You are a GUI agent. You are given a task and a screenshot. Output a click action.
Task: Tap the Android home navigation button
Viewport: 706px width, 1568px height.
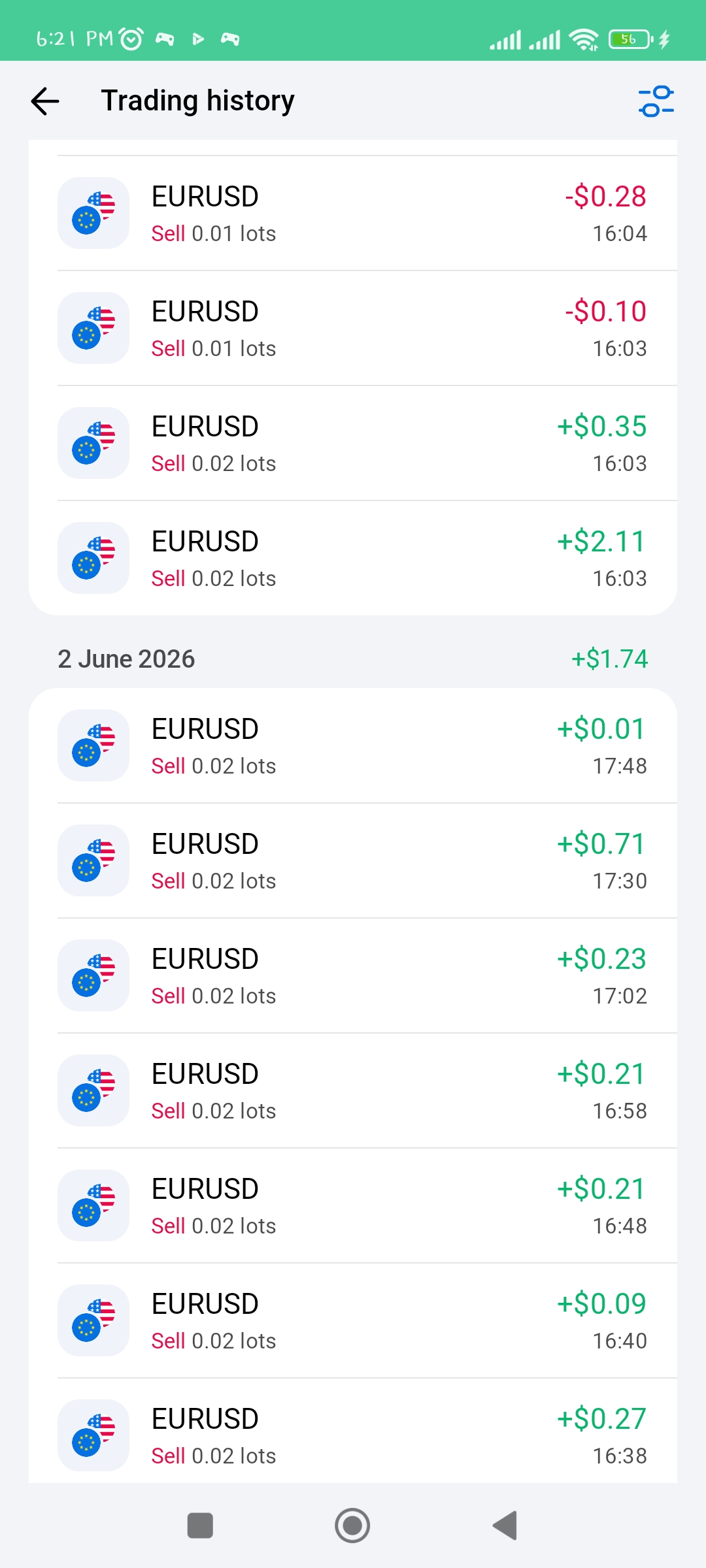point(352,1526)
